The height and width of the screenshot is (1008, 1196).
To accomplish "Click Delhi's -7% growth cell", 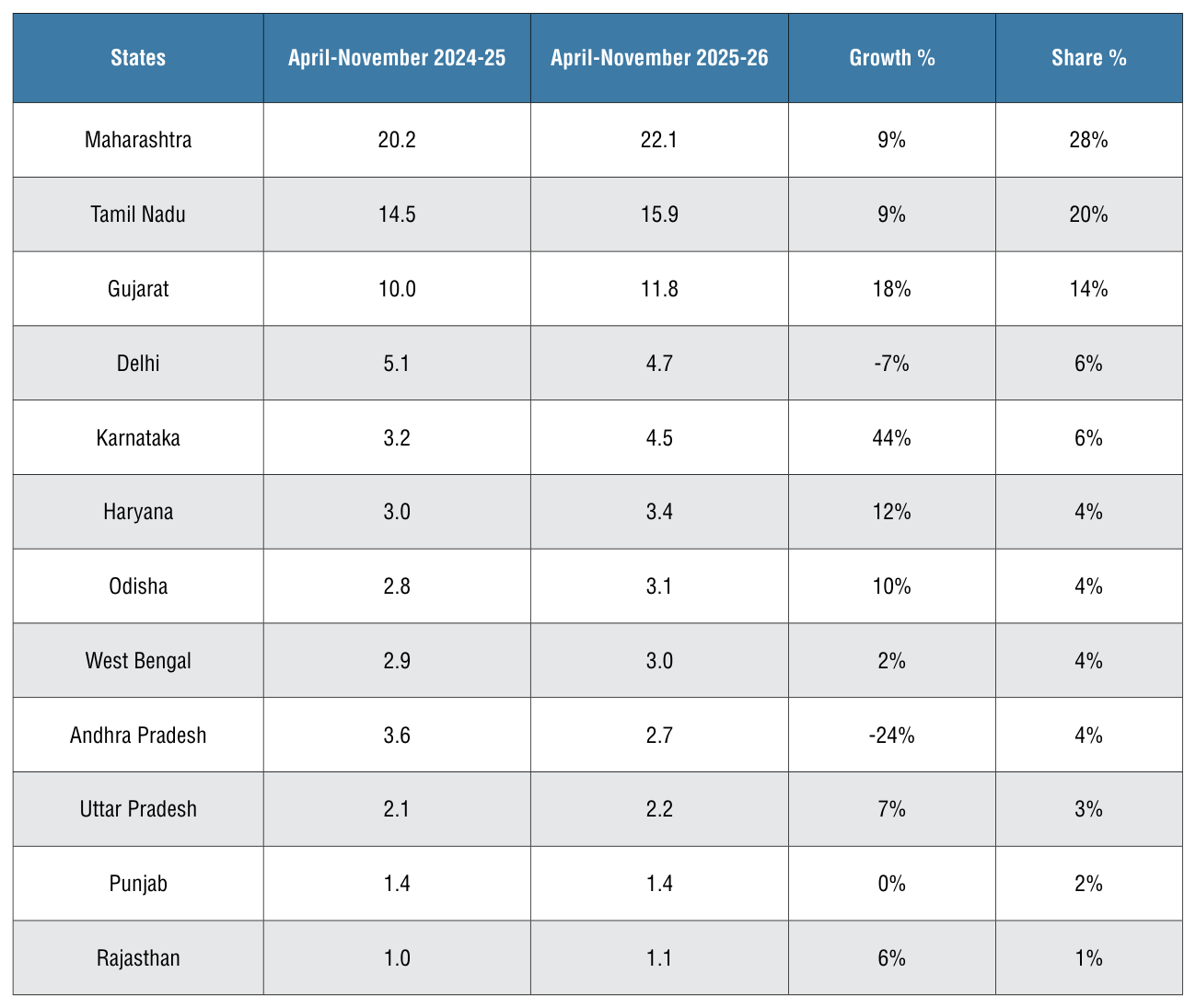I will click(x=892, y=364).
